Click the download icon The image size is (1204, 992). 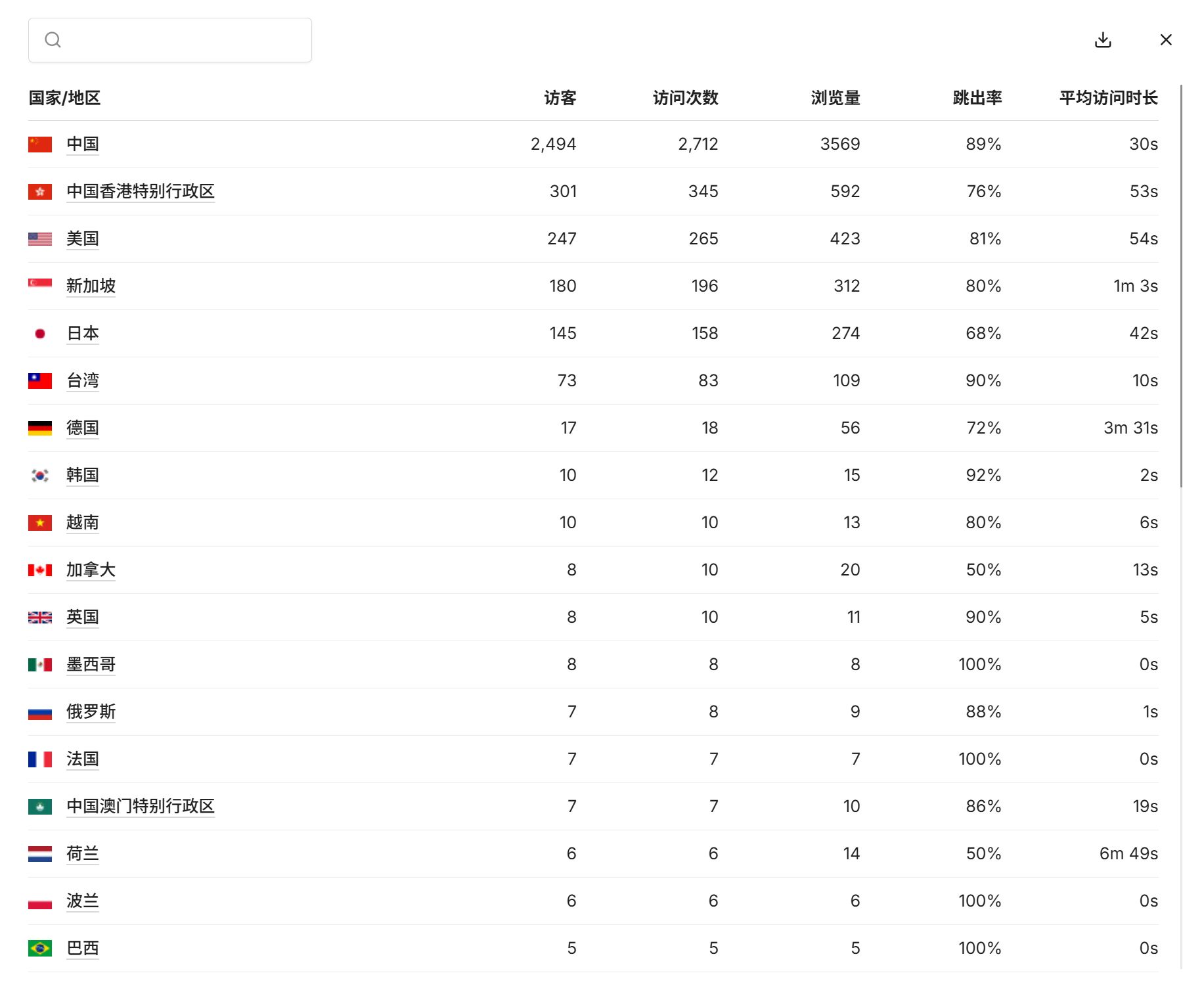[1103, 40]
